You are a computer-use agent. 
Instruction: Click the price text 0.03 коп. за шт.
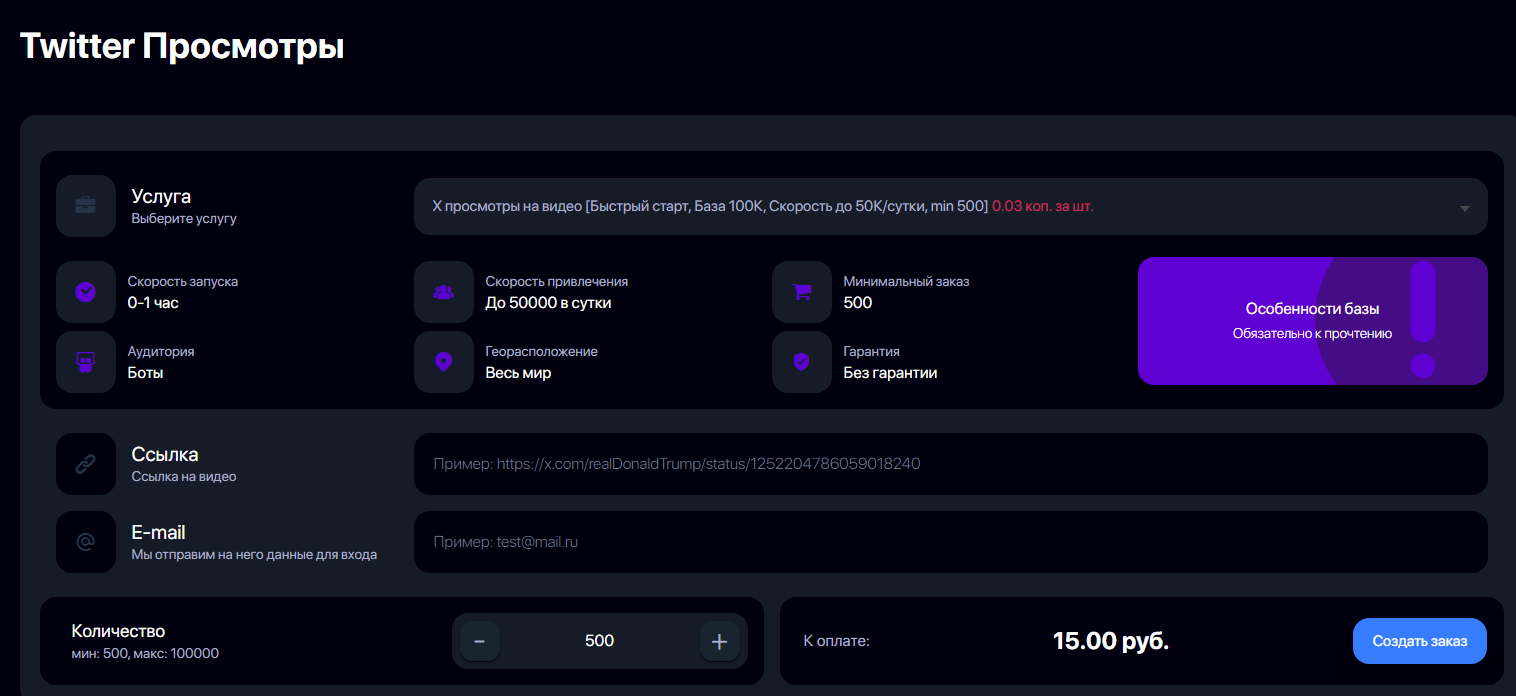pos(1043,207)
